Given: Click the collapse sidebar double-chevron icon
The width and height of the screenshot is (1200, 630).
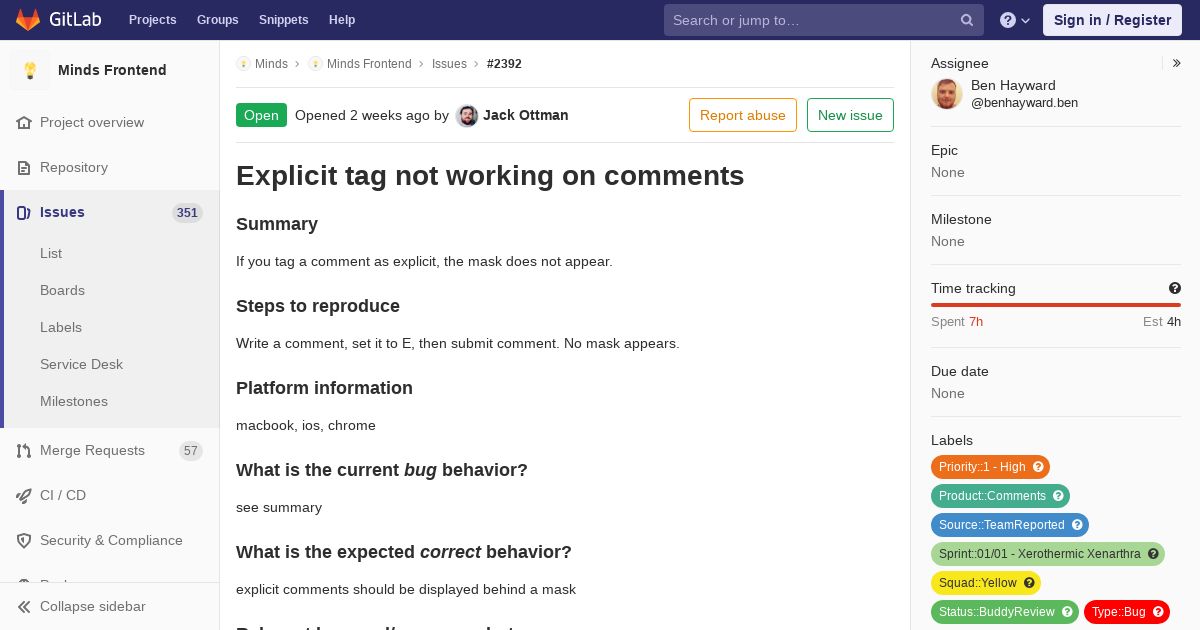Looking at the screenshot, I should point(24,606).
